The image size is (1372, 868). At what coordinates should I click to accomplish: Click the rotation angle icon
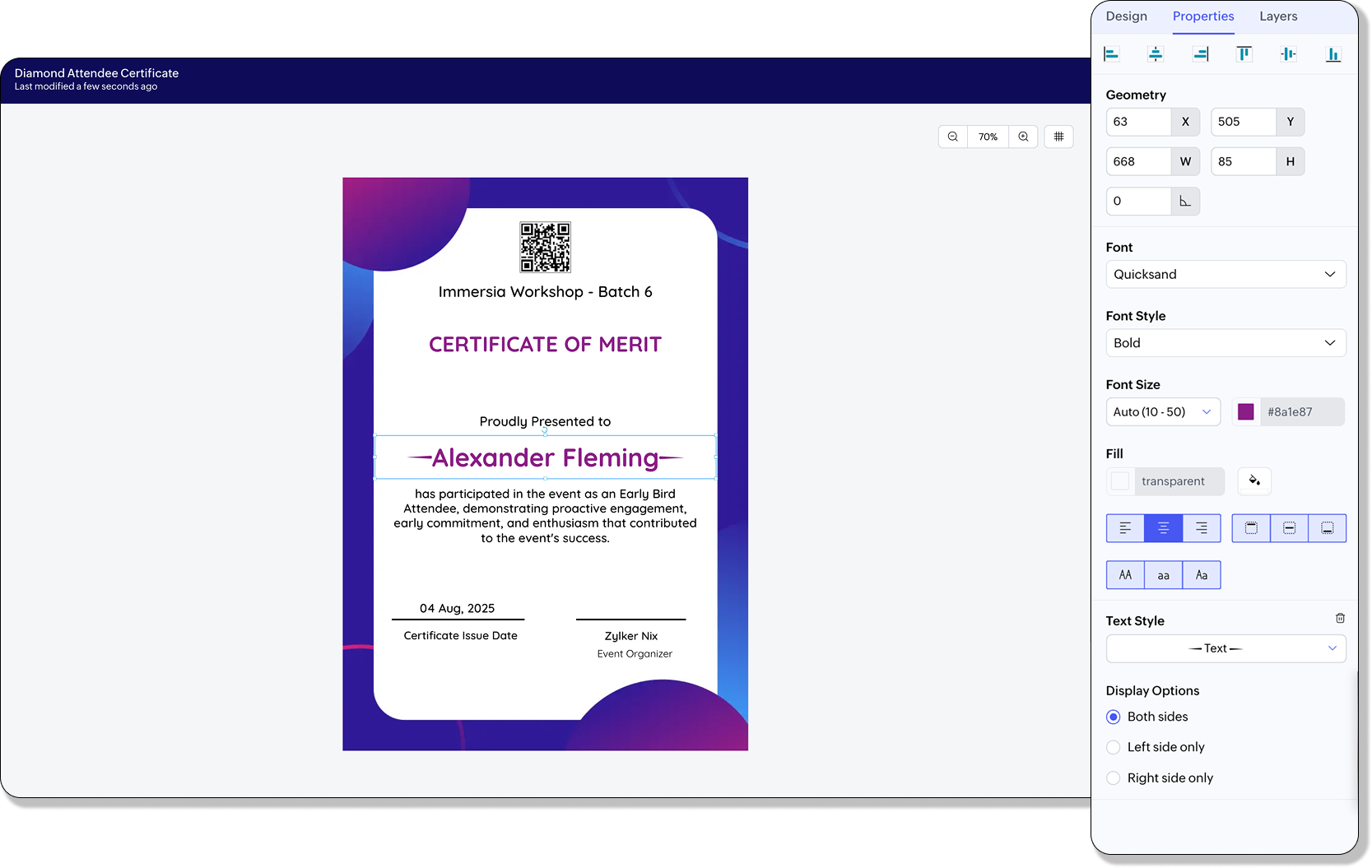coord(1185,202)
